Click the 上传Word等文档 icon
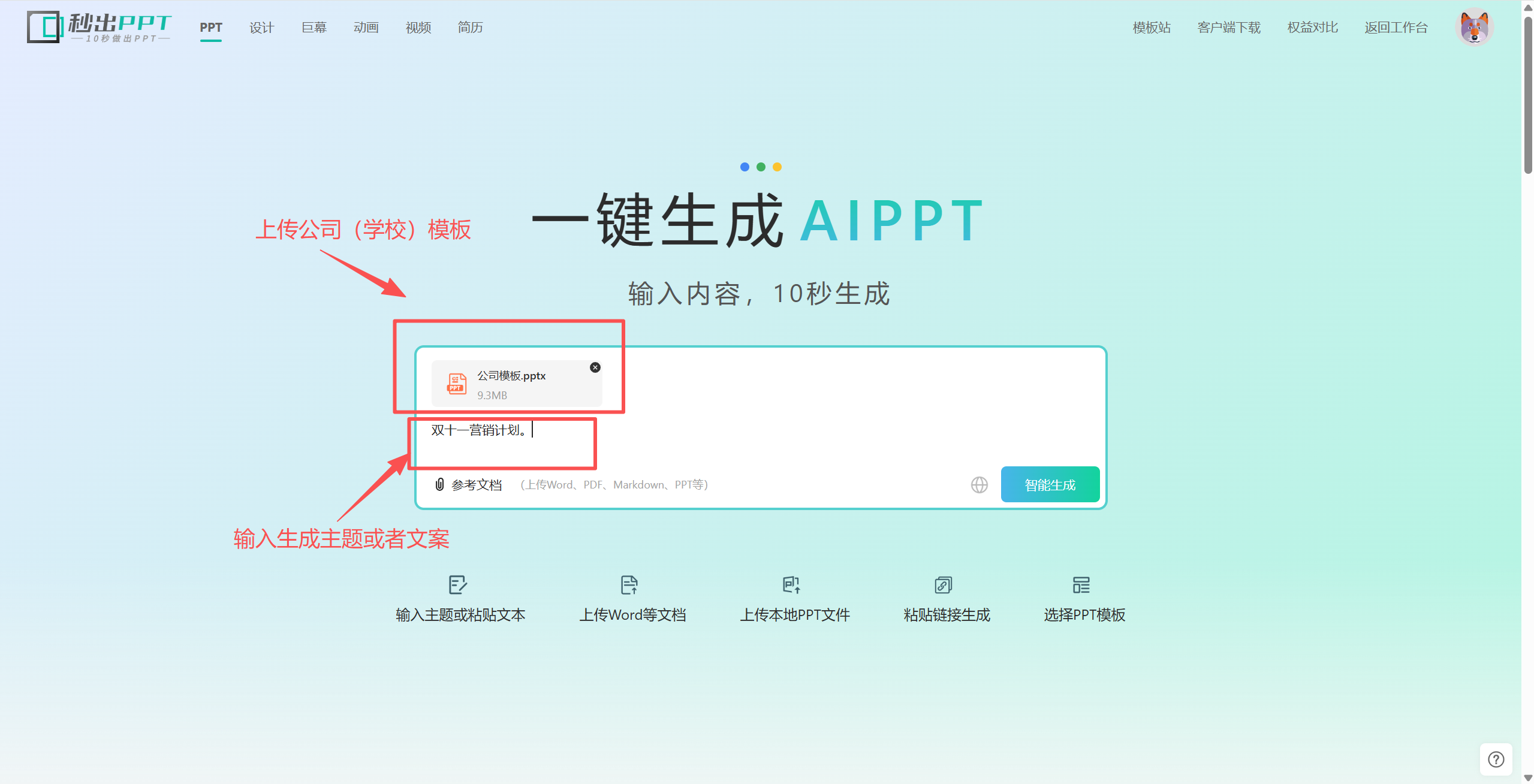This screenshot has height=784, width=1534. click(630, 586)
